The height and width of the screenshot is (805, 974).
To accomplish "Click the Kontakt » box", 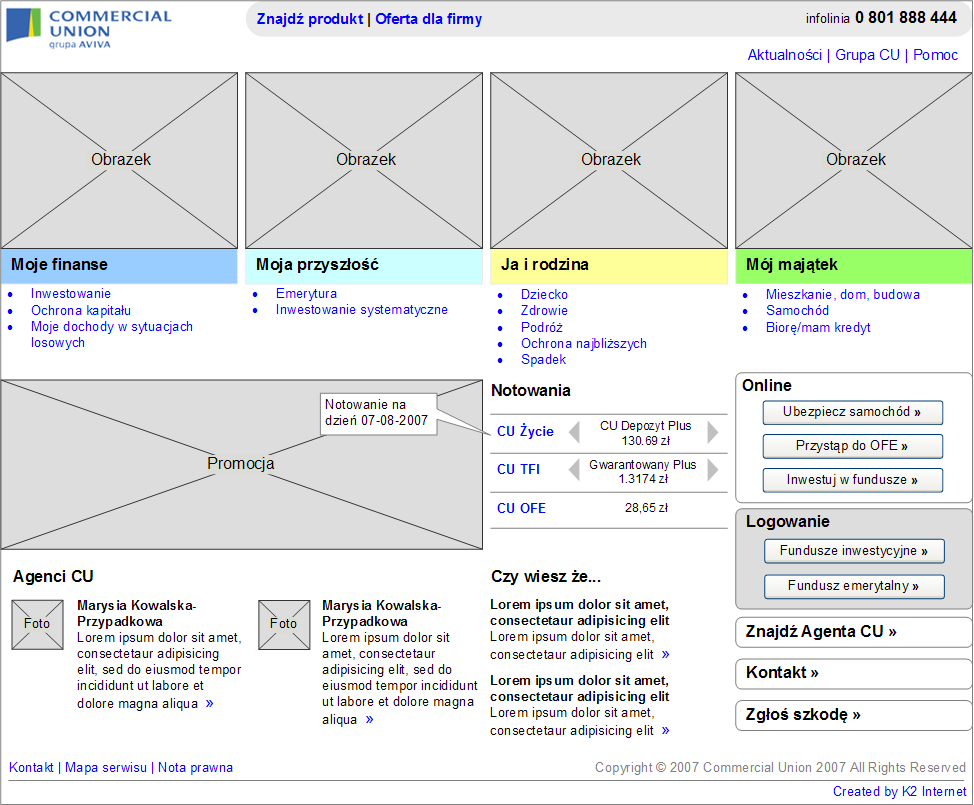I will click(x=854, y=673).
